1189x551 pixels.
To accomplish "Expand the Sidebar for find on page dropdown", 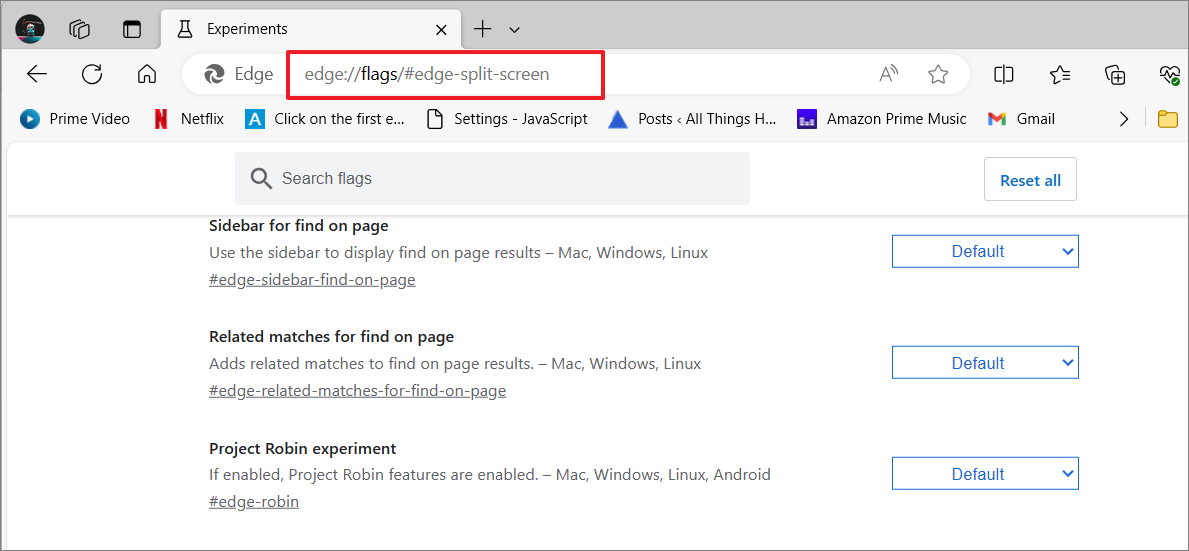I will click(985, 252).
